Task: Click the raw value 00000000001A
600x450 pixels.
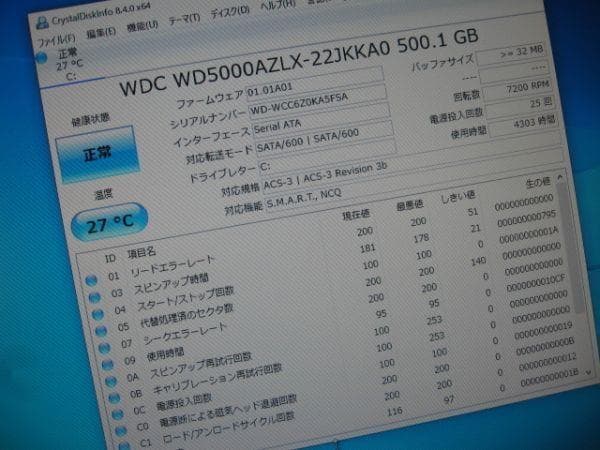Action: pyautogui.click(x=529, y=235)
